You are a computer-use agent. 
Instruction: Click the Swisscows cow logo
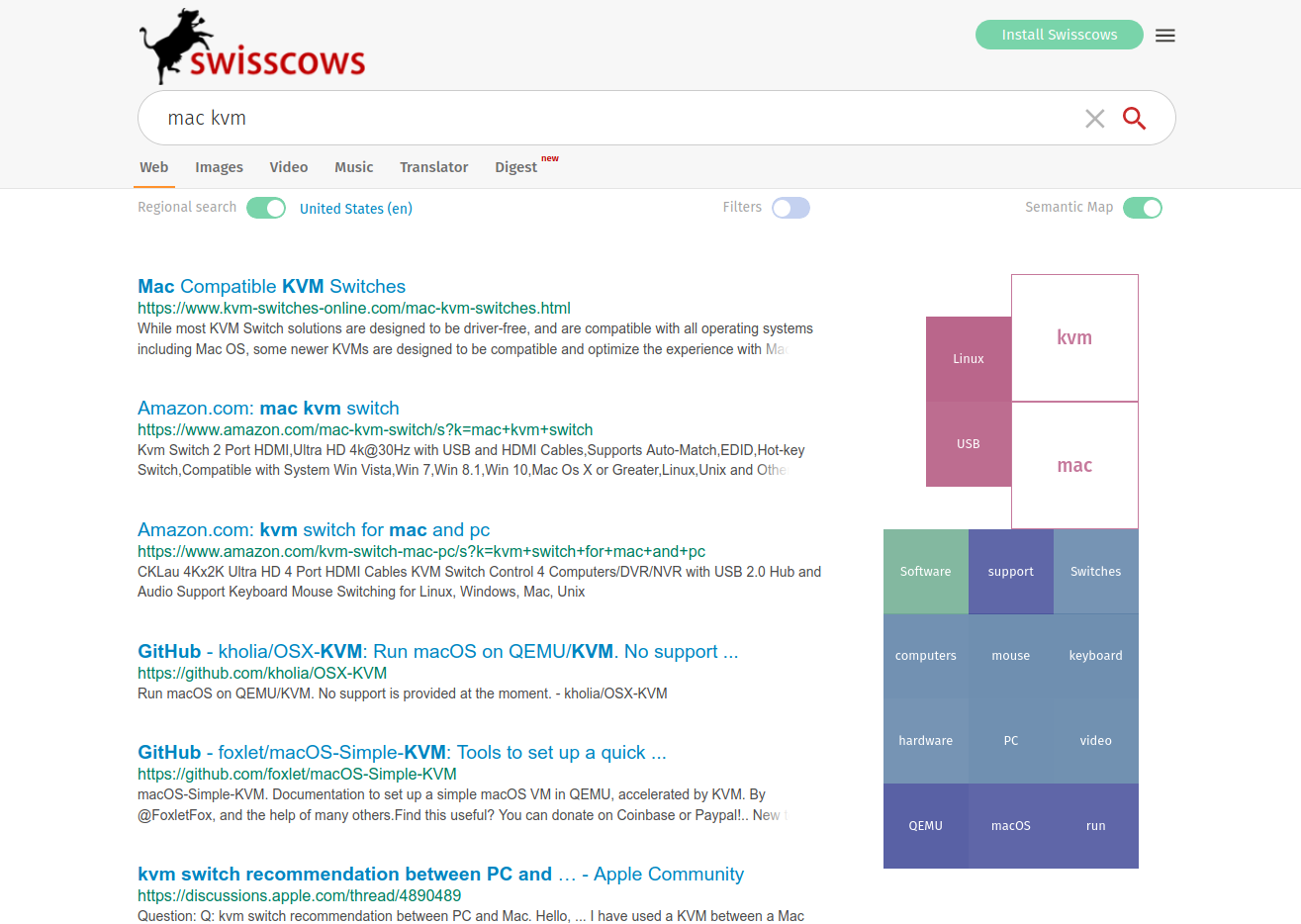pyautogui.click(x=252, y=46)
